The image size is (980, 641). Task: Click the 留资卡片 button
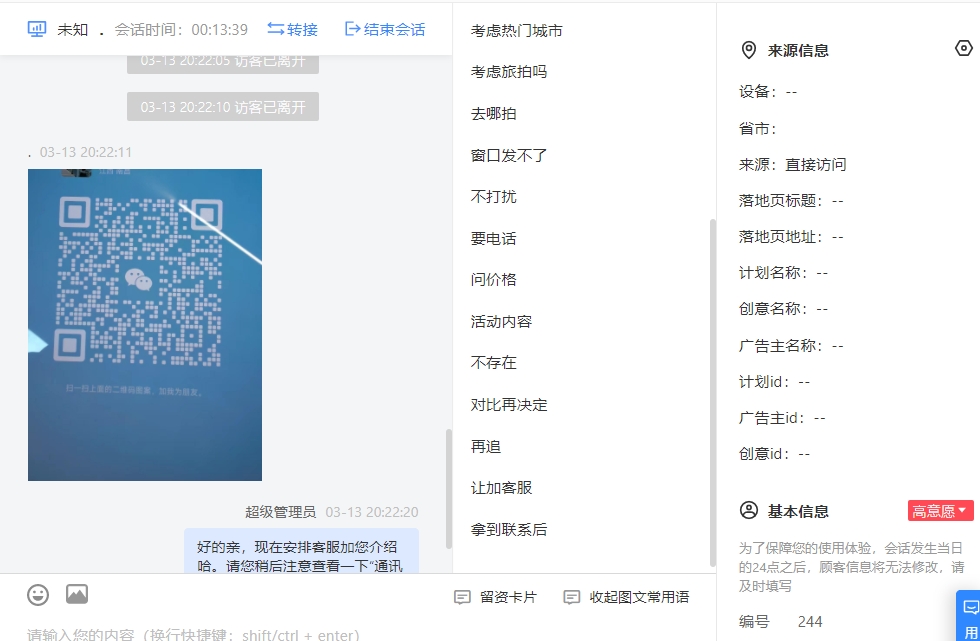(496, 597)
